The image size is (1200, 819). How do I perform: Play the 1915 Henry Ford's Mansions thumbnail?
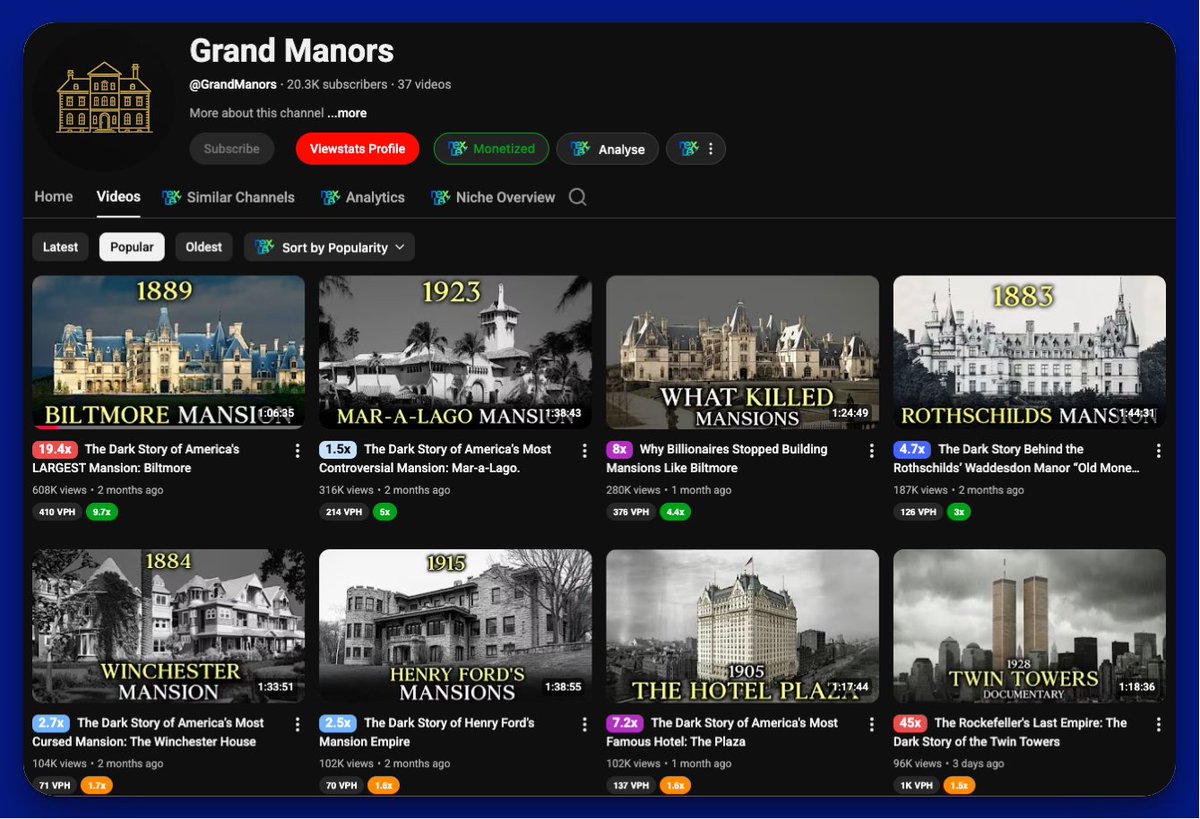(x=455, y=626)
